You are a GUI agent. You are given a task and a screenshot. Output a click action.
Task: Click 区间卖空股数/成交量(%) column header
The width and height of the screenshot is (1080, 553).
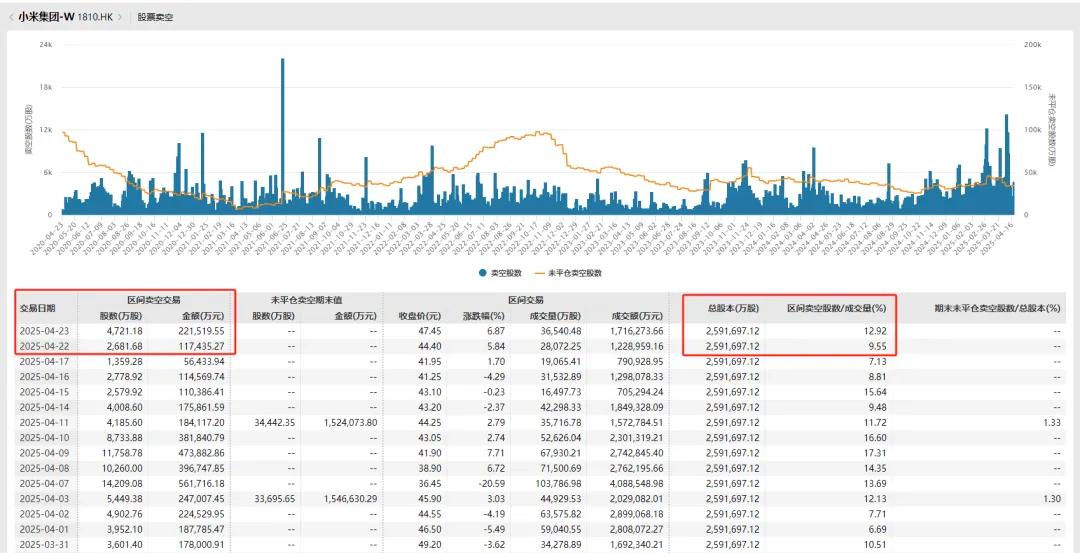click(835, 309)
